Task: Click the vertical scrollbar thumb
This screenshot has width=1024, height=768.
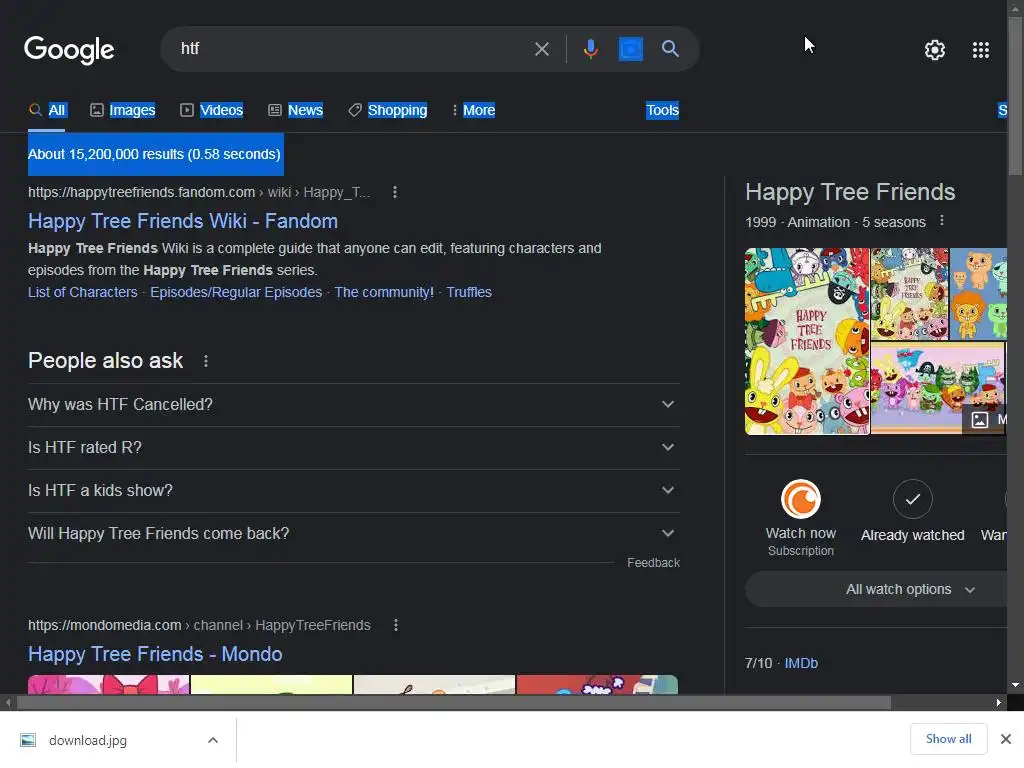Action: click(1015, 95)
